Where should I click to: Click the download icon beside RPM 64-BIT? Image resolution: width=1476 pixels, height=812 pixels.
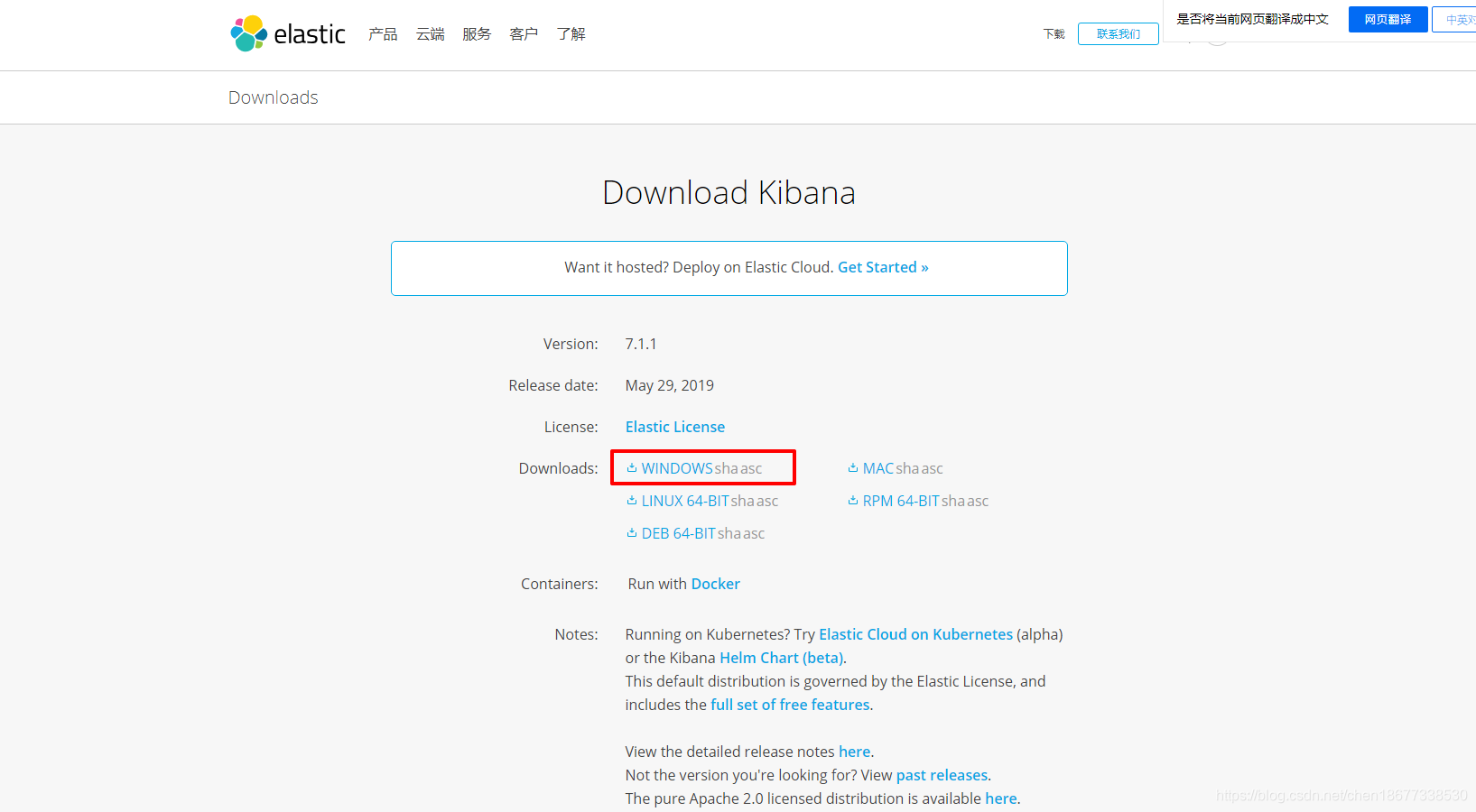click(853, 500)
